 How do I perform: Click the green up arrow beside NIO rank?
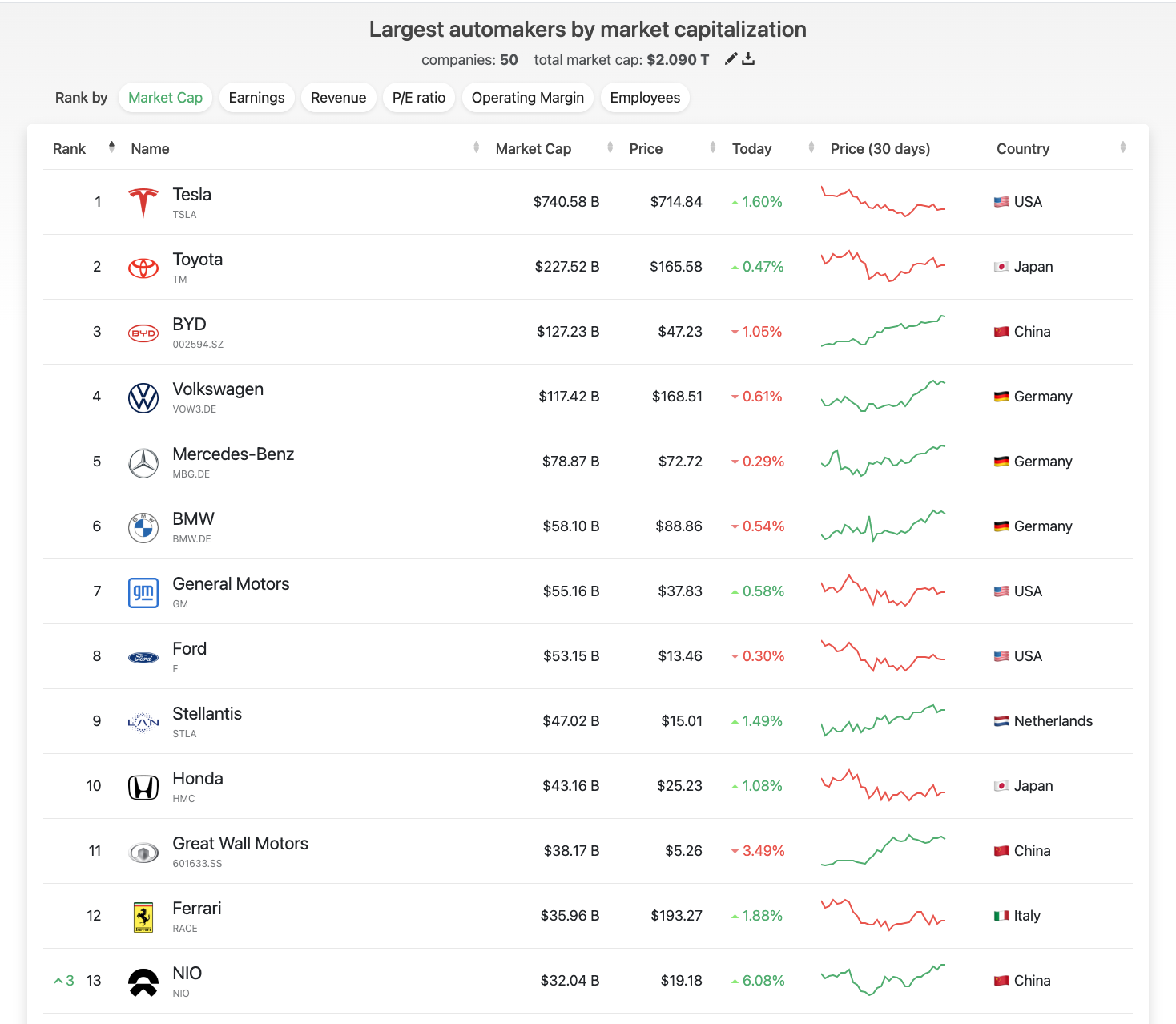(58, 981)
